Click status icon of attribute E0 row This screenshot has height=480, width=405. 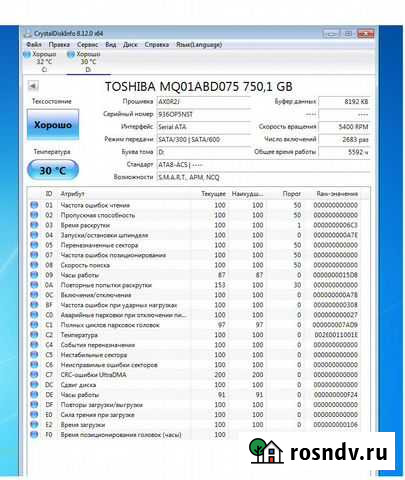pos(34,415)
